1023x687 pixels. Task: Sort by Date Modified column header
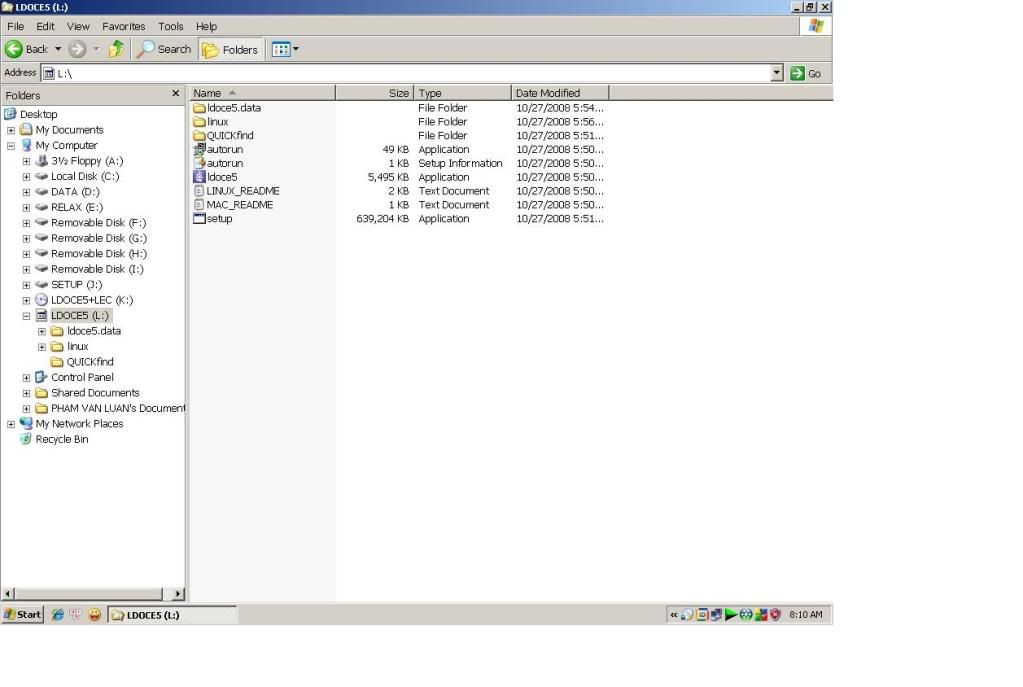coord(560,93)
